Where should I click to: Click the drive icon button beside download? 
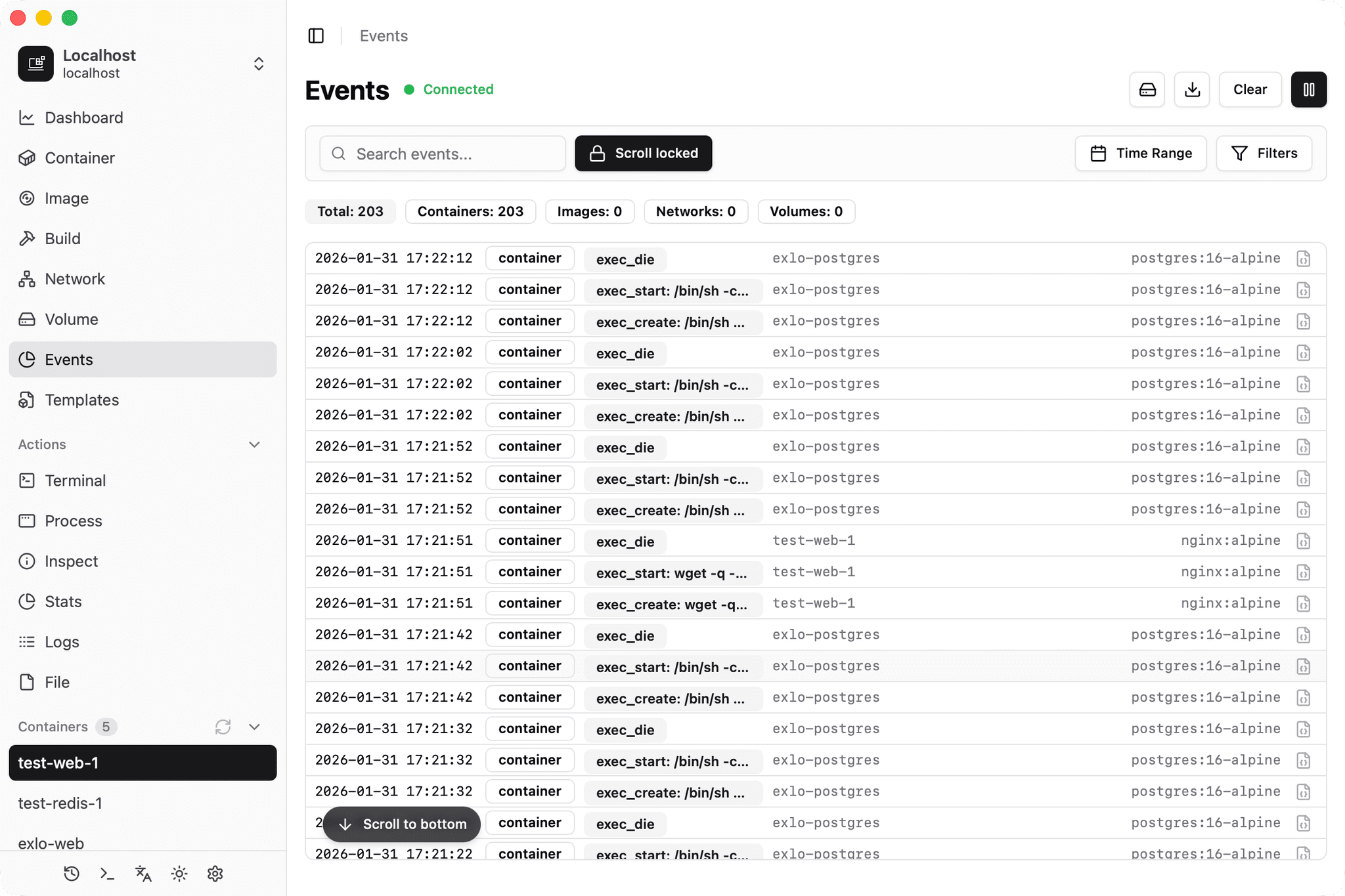[x=1147, y=89]
